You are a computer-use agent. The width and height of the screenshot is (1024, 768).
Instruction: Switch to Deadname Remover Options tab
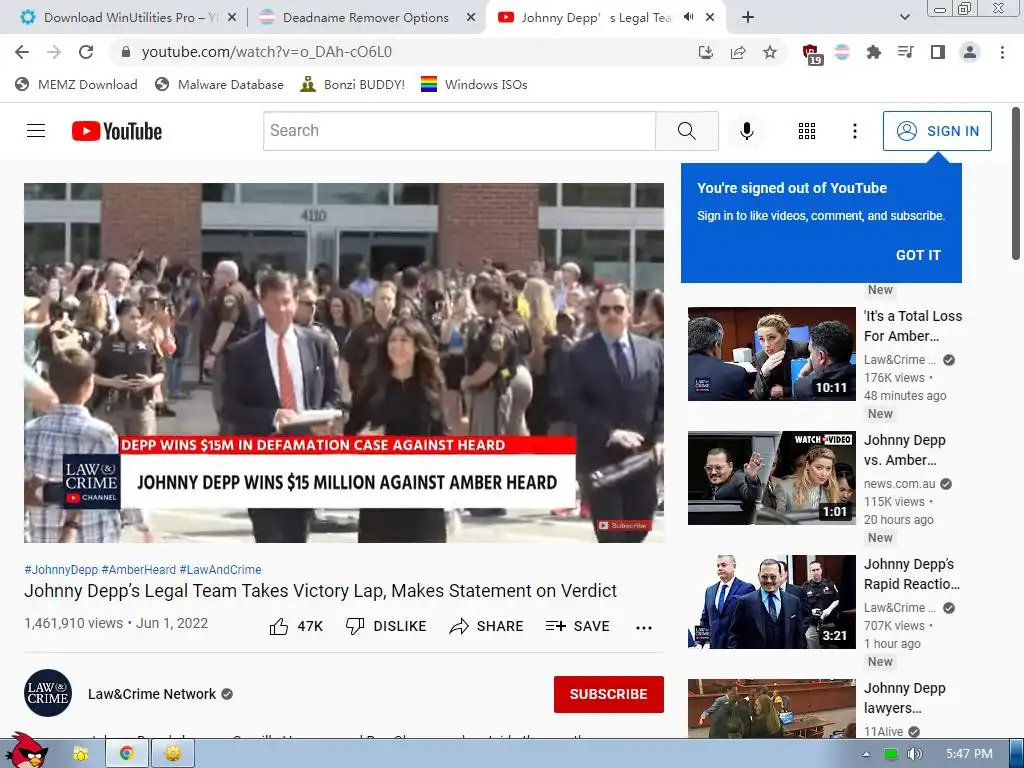(365, 18)
